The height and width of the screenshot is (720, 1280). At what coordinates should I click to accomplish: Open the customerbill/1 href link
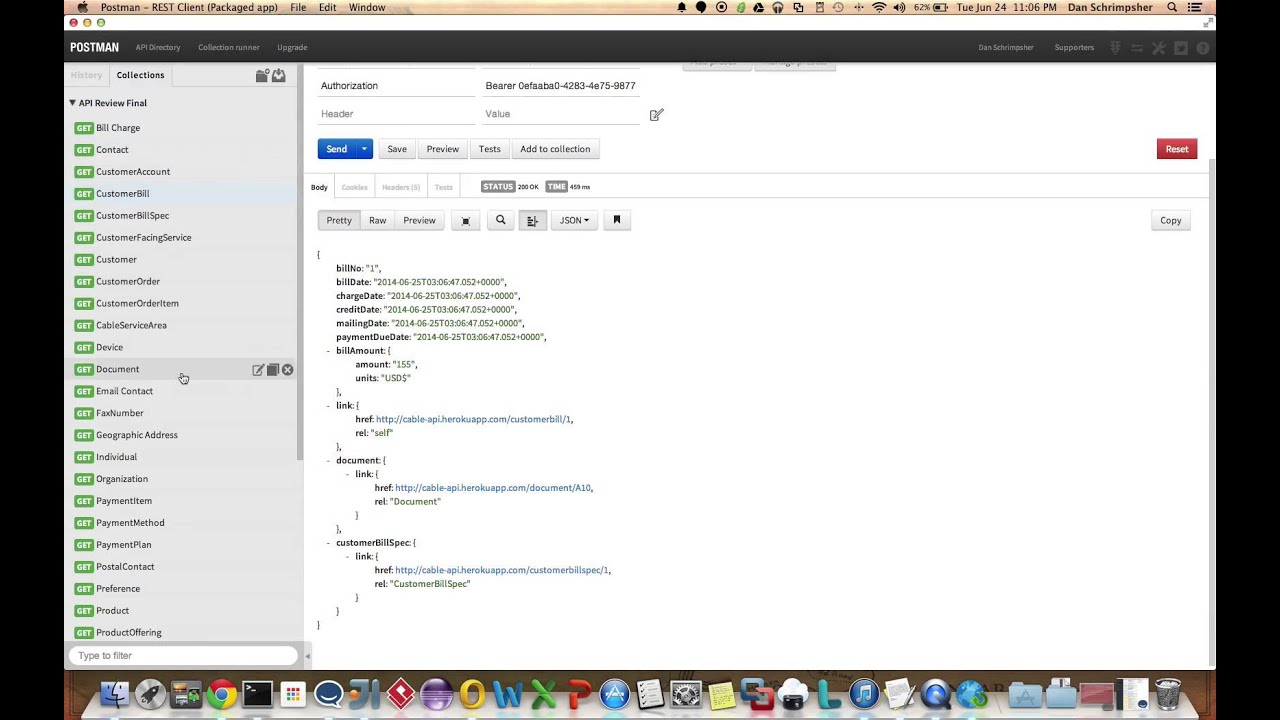474,419
